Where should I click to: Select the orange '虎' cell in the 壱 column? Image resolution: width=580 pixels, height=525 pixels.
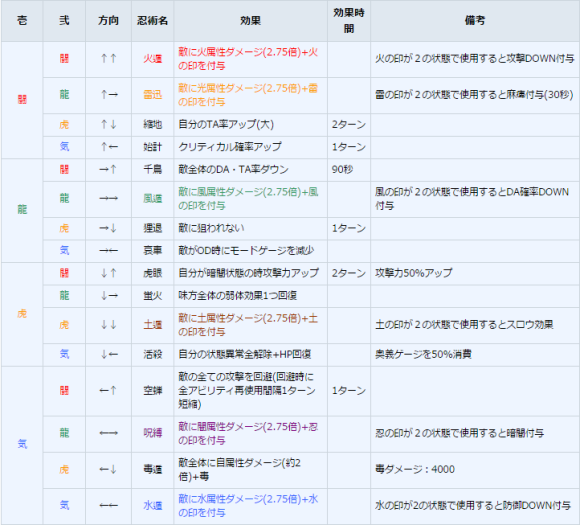pyautogui.click(x=22, y=314)
